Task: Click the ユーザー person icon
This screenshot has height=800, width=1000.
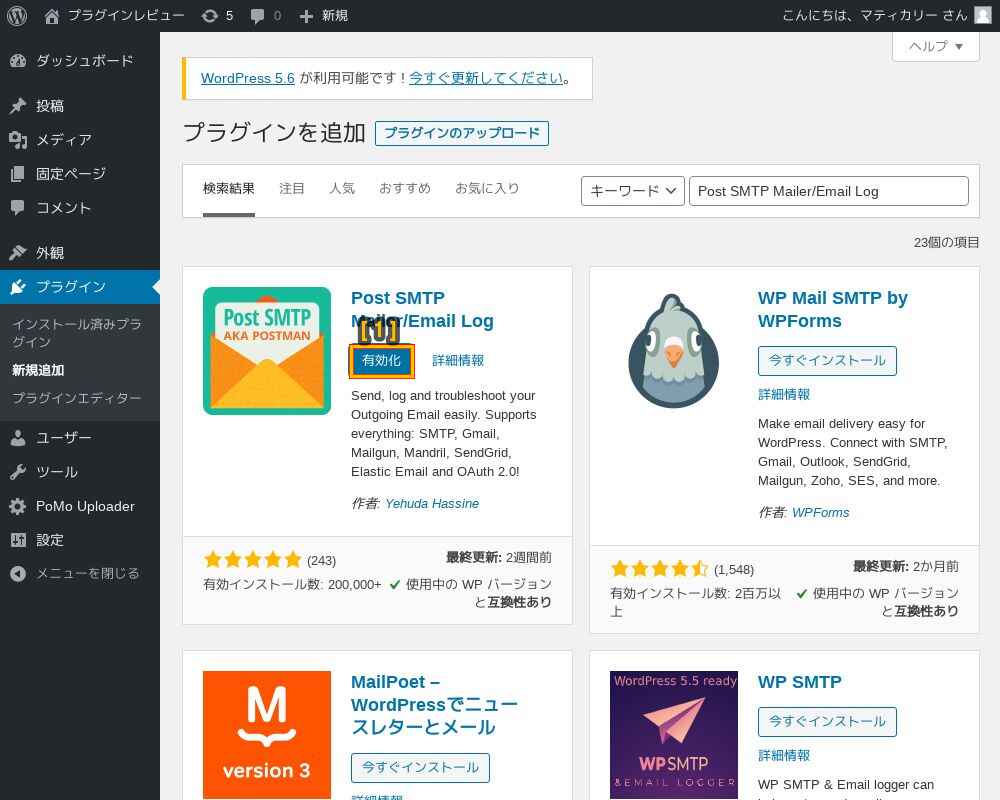Action: coord(18,438)
